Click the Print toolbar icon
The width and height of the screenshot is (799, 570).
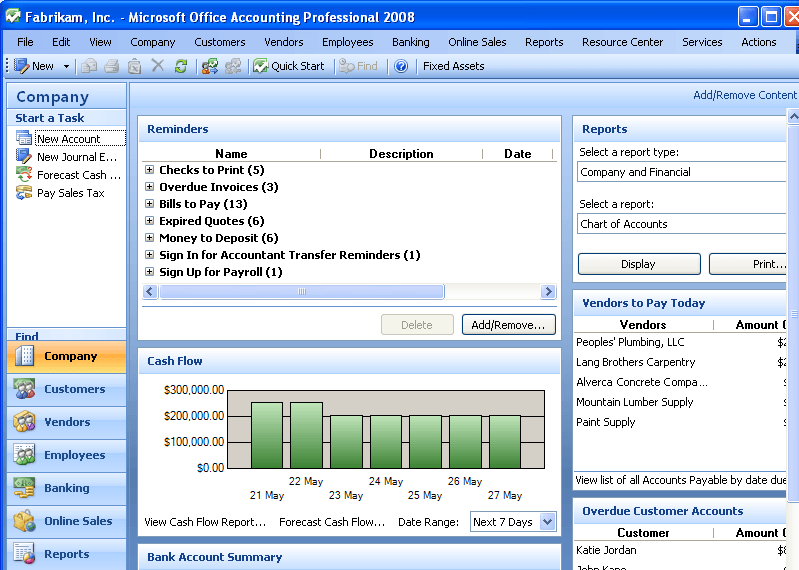112,66
